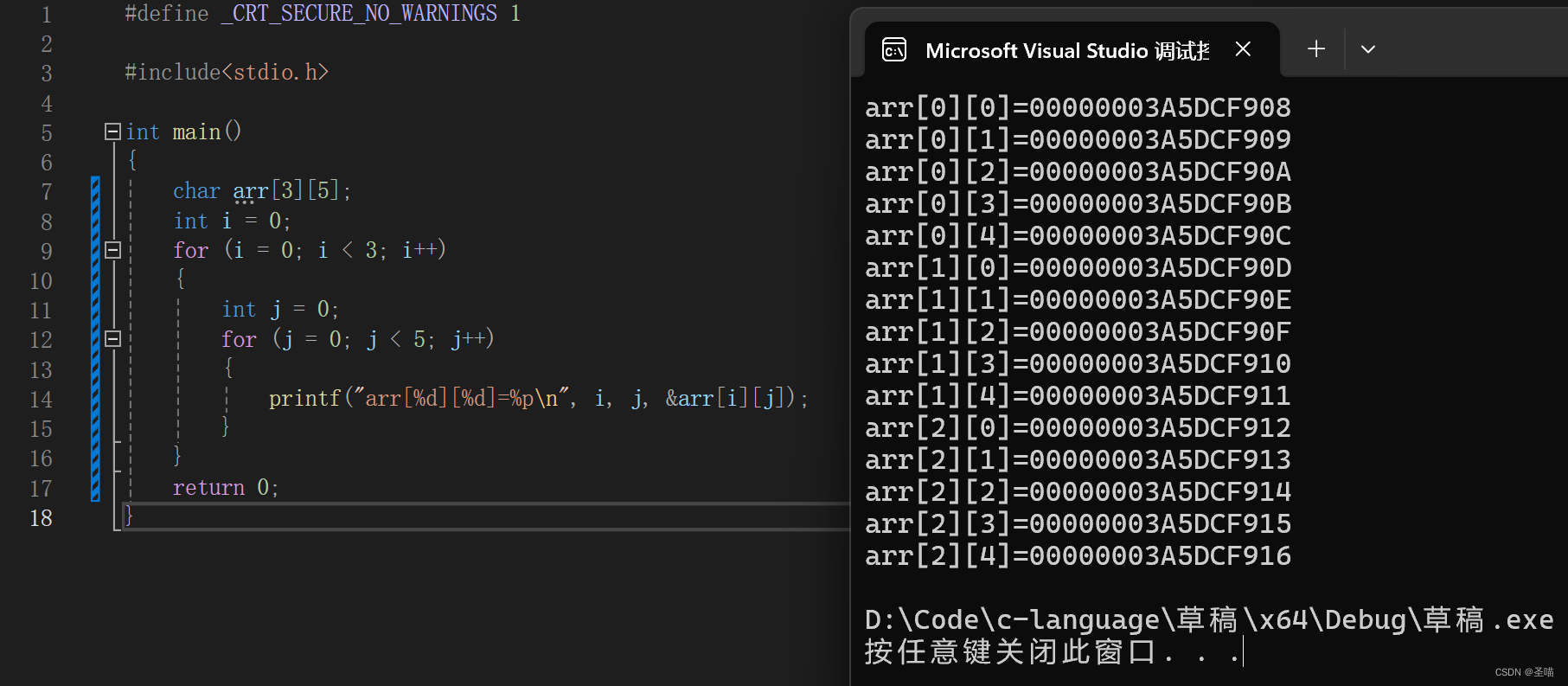Screen dimensions: 1568x686
Task: Click the arr[0][0] address output line
Action: point(1078,107)
